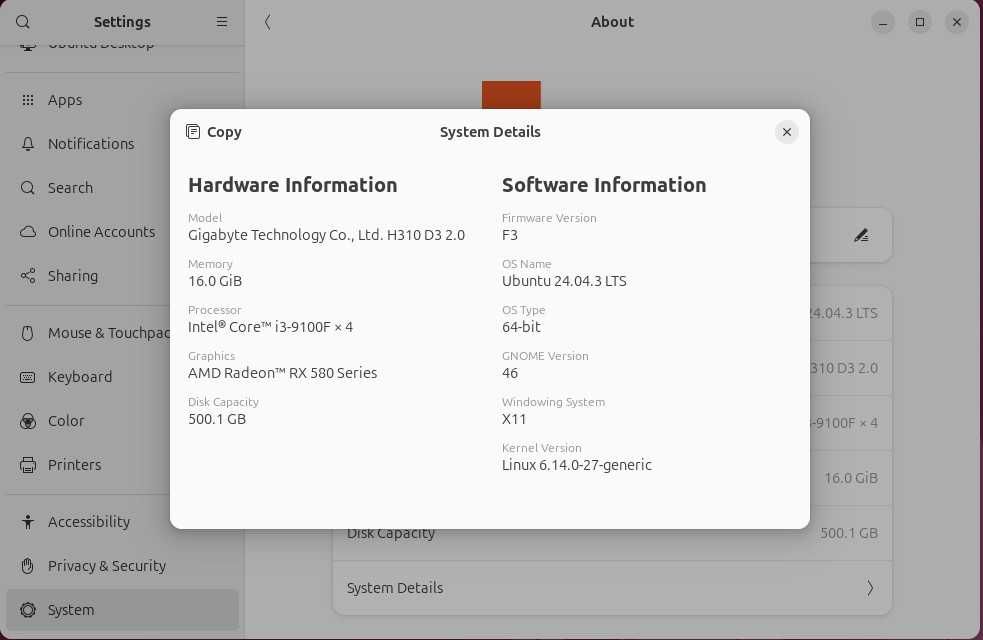Minimize the Settings window
983x640 pixels.
(883, 23)
